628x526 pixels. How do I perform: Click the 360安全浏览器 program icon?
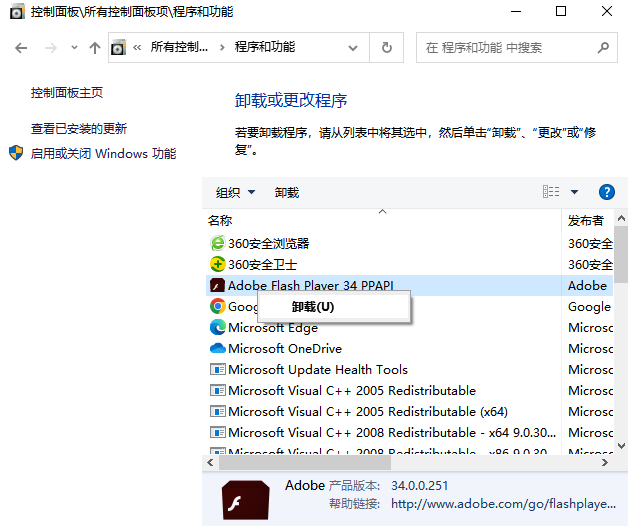[x=217, y=243]
